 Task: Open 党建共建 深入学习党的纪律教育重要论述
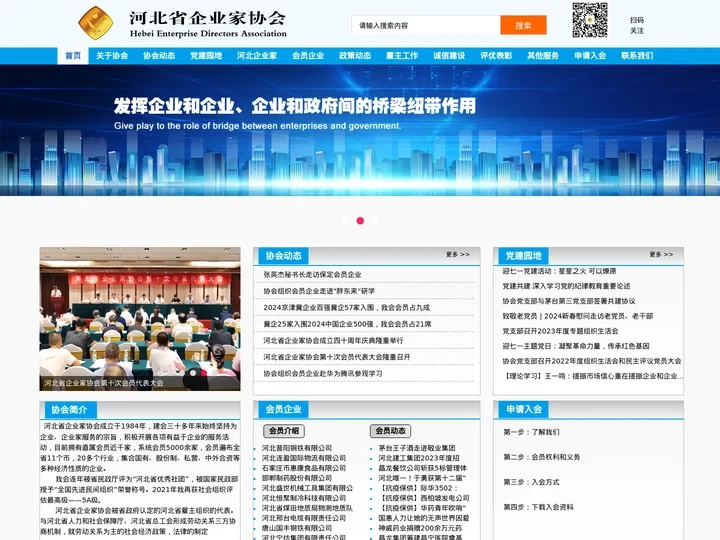[x=566, y=286]
